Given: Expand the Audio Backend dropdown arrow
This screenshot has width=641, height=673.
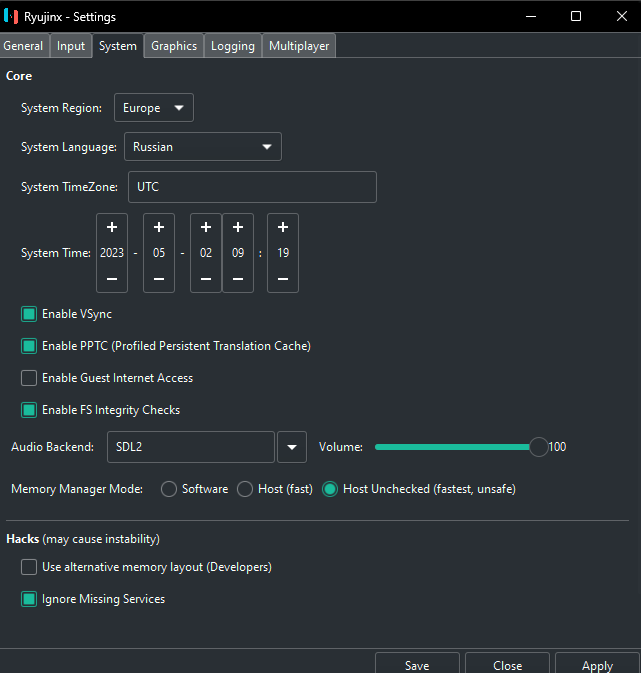Looking at the screenshot, I should click(x=292, y=447).
